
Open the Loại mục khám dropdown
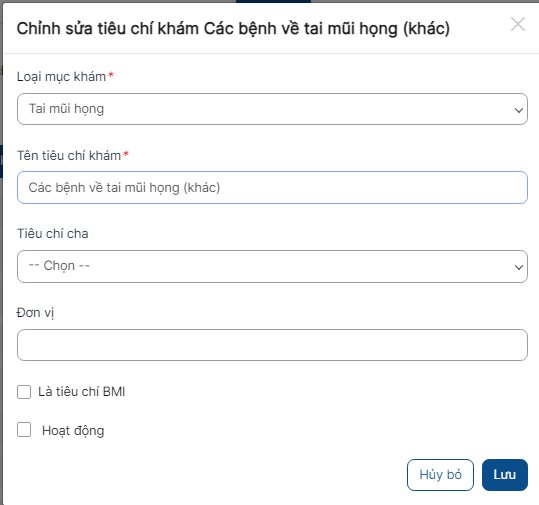tap(272, 109)
